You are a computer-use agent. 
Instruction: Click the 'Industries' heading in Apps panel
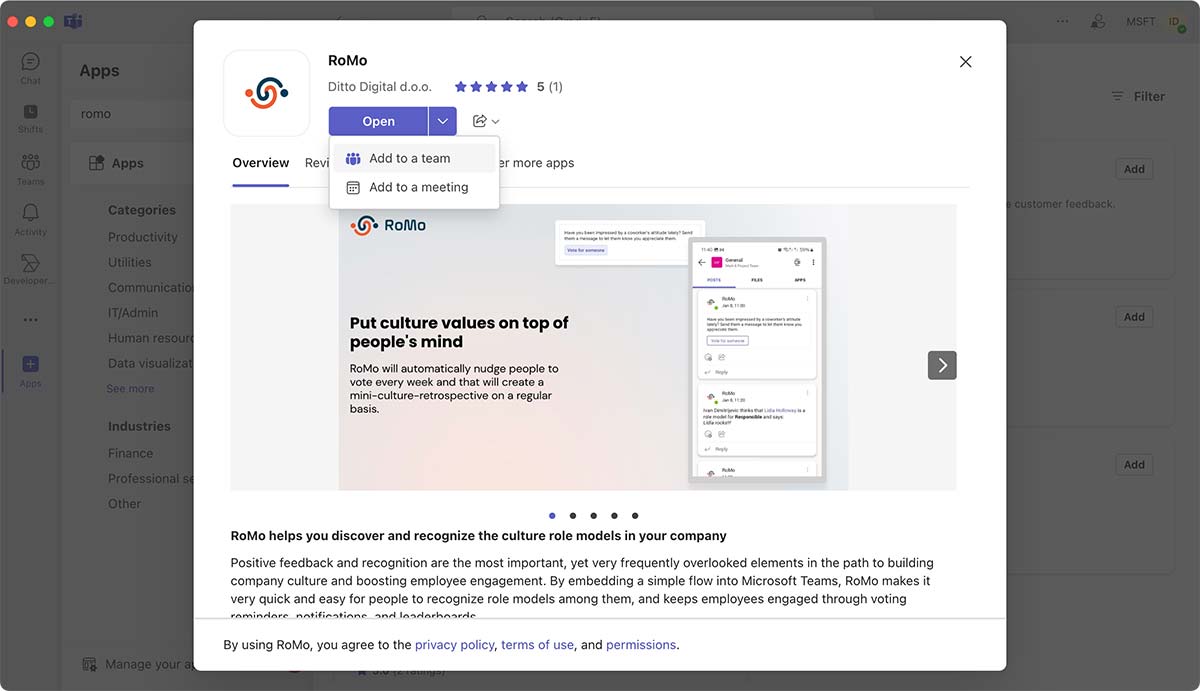click(x=139, y=426)
